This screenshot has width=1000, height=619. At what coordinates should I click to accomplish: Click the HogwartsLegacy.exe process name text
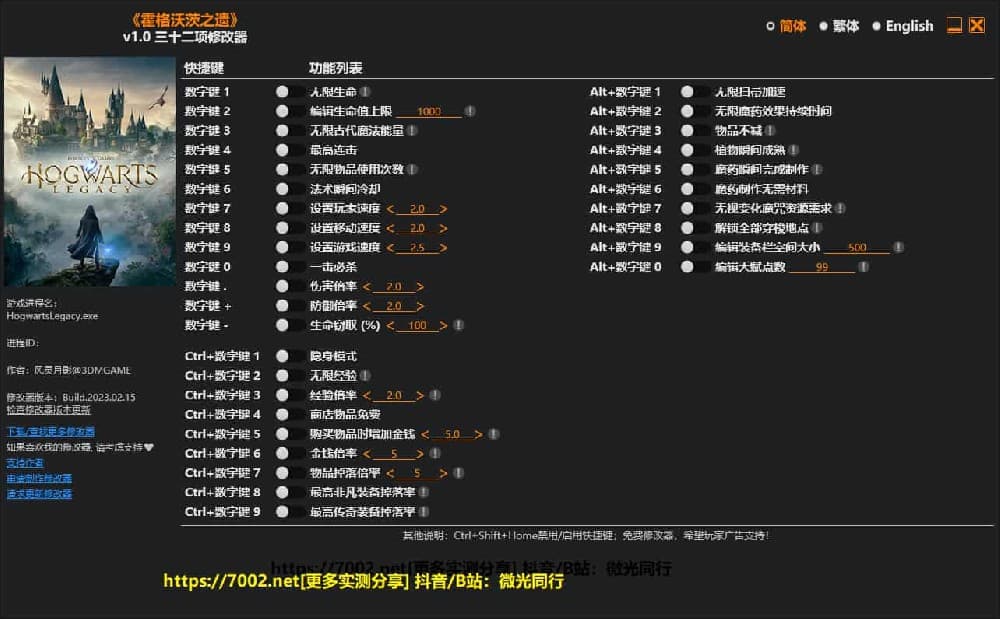tap(52, 316)
